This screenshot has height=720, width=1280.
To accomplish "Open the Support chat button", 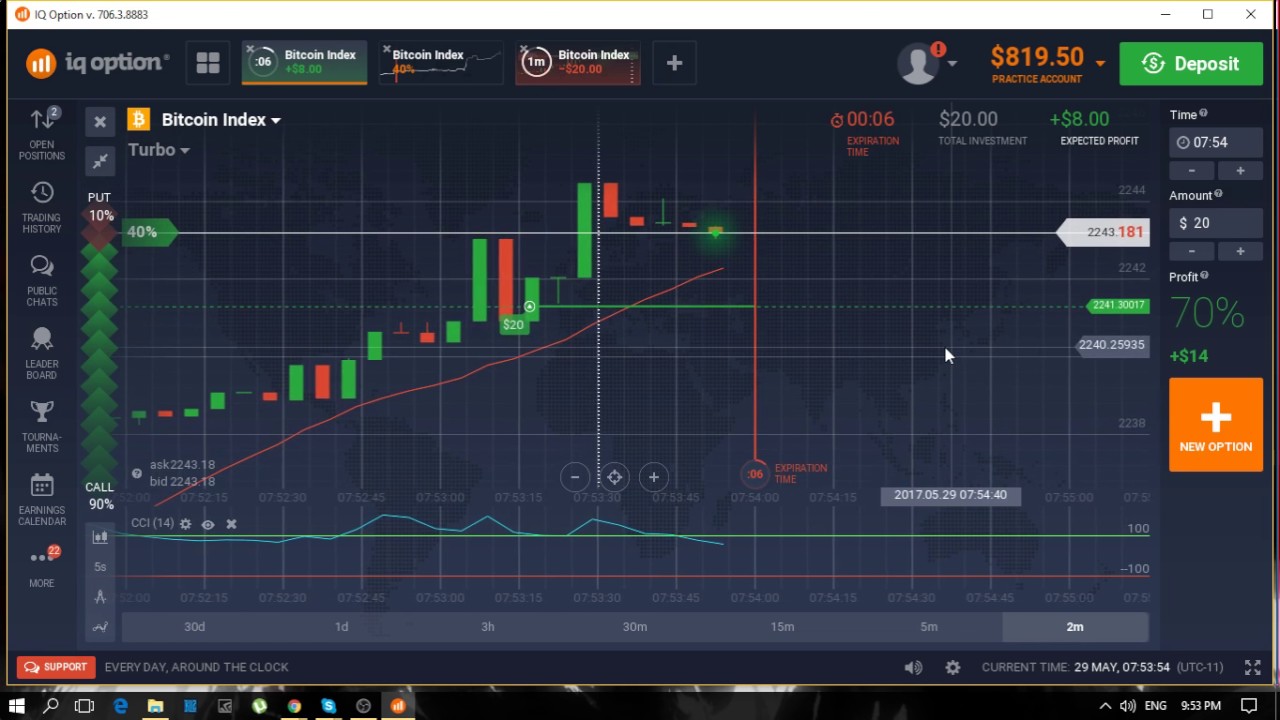I will (56, 667).
